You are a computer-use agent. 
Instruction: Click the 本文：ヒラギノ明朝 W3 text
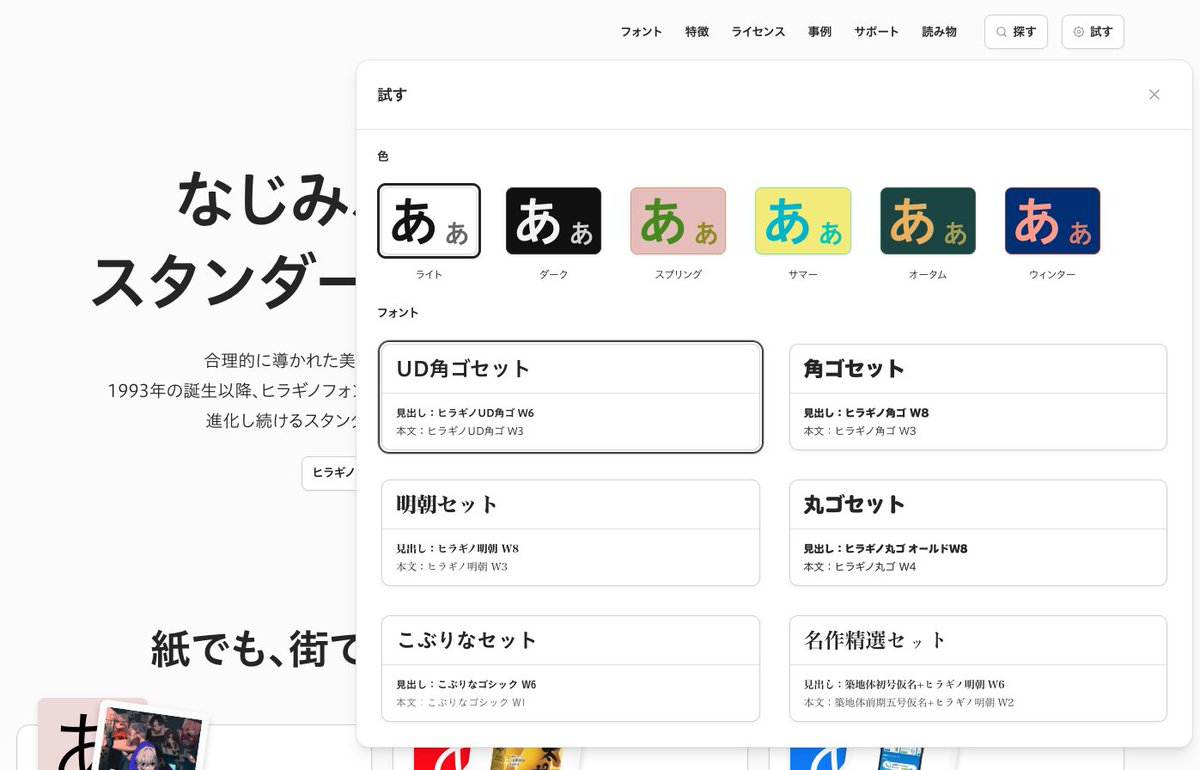click(x=452, y=567)
